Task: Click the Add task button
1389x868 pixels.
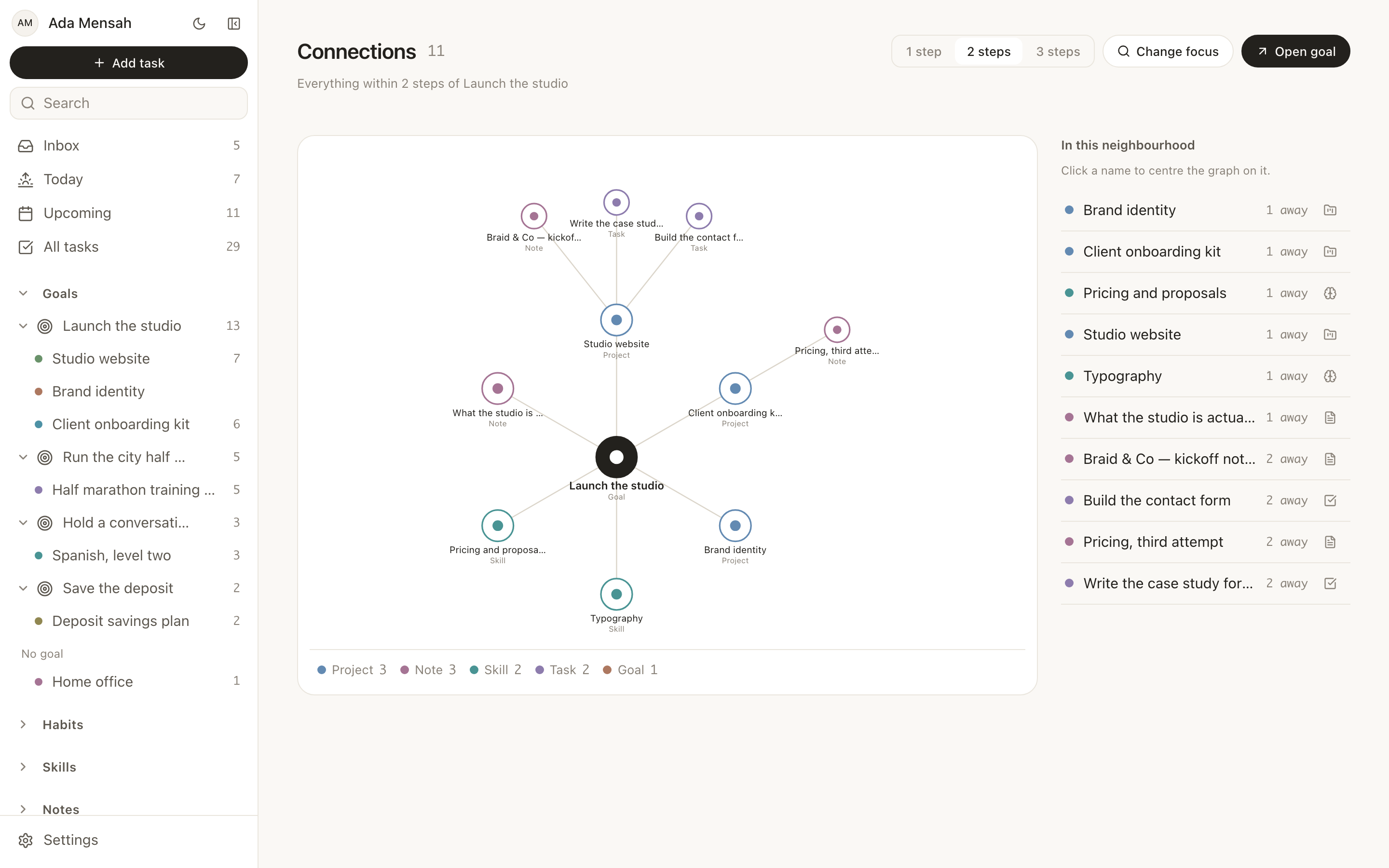Action: (x=129, y=63)
